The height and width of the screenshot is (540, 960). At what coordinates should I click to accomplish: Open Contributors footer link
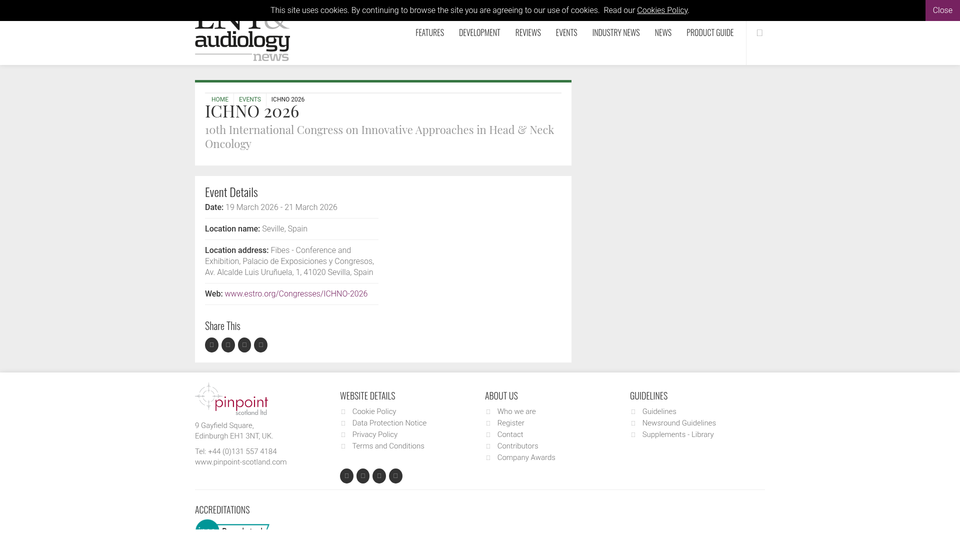point(517,446)
